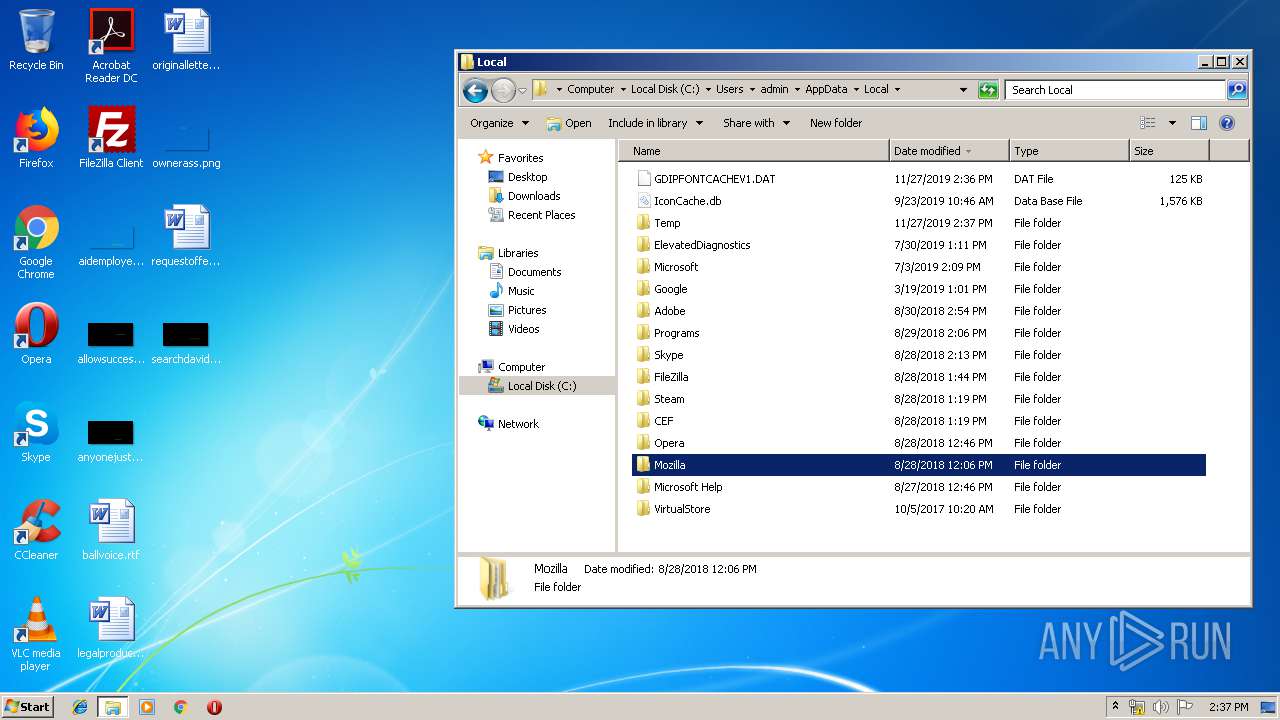
Task: Open Explorer help question-mark icon
Action: [1227, 123]
